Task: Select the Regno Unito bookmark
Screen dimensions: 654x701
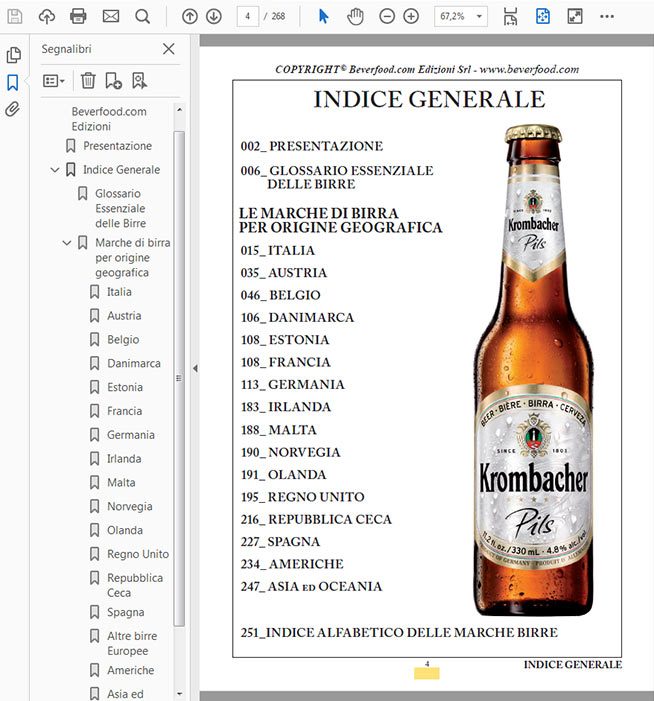Action: (137, 554)
